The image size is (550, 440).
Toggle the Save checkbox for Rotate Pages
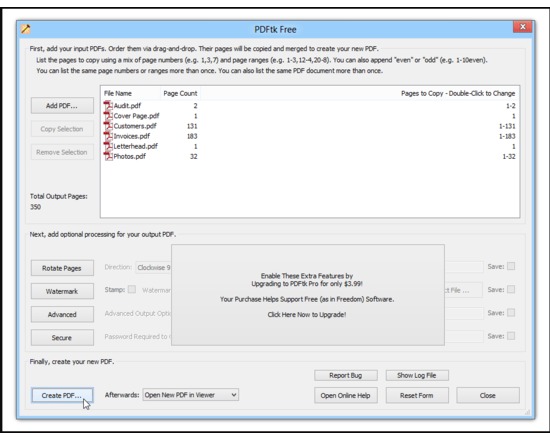tap(511, 266)
